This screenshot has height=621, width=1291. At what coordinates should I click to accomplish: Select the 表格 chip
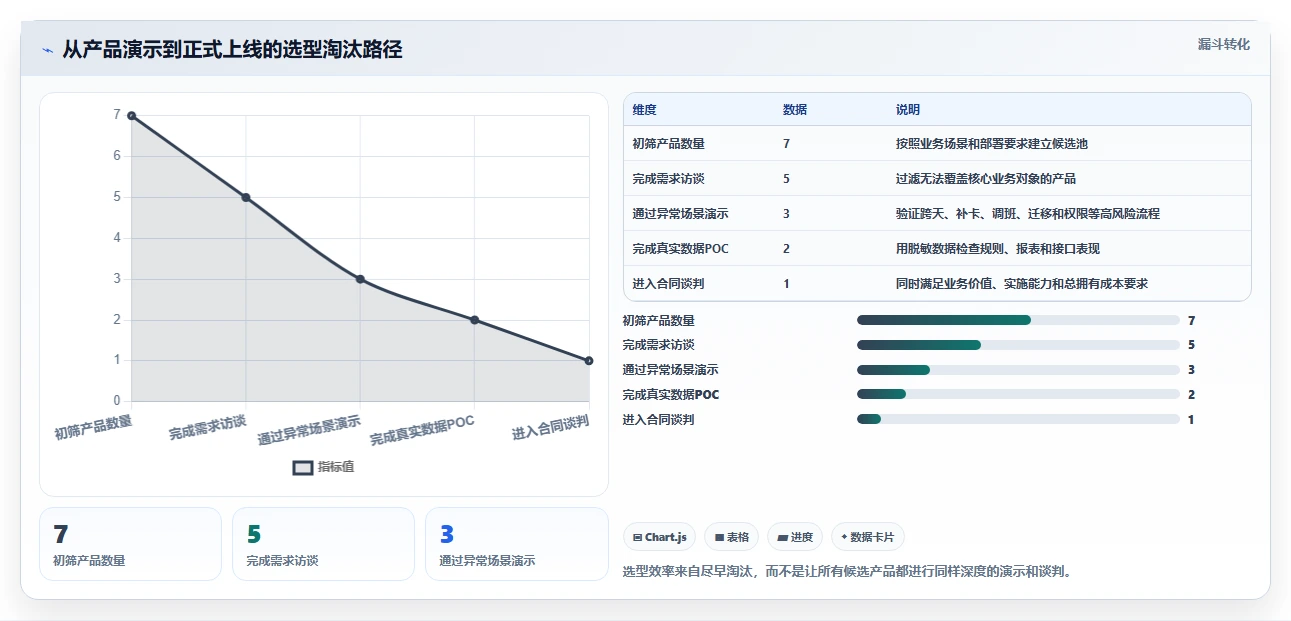(732, 537)
